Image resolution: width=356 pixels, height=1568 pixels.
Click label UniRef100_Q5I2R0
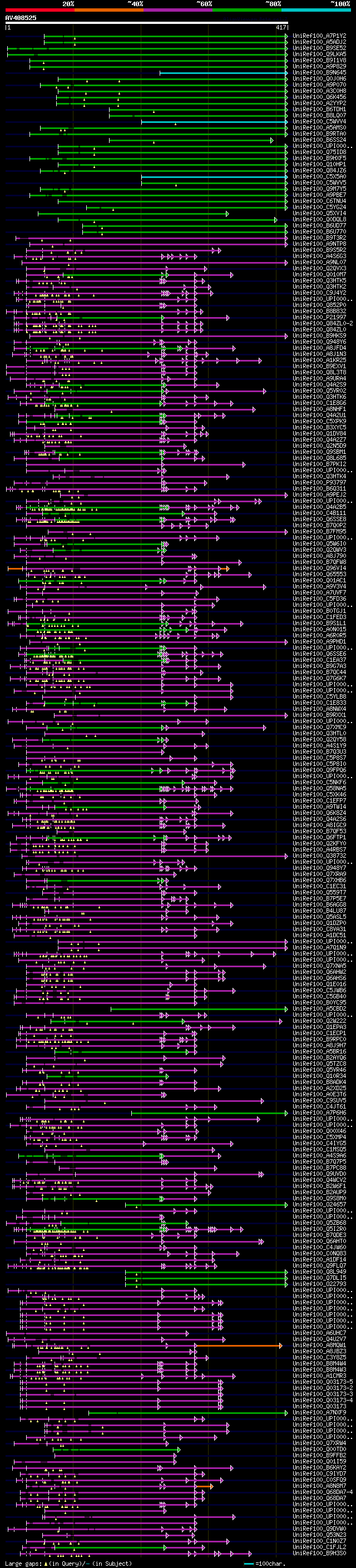point(319,1229)
